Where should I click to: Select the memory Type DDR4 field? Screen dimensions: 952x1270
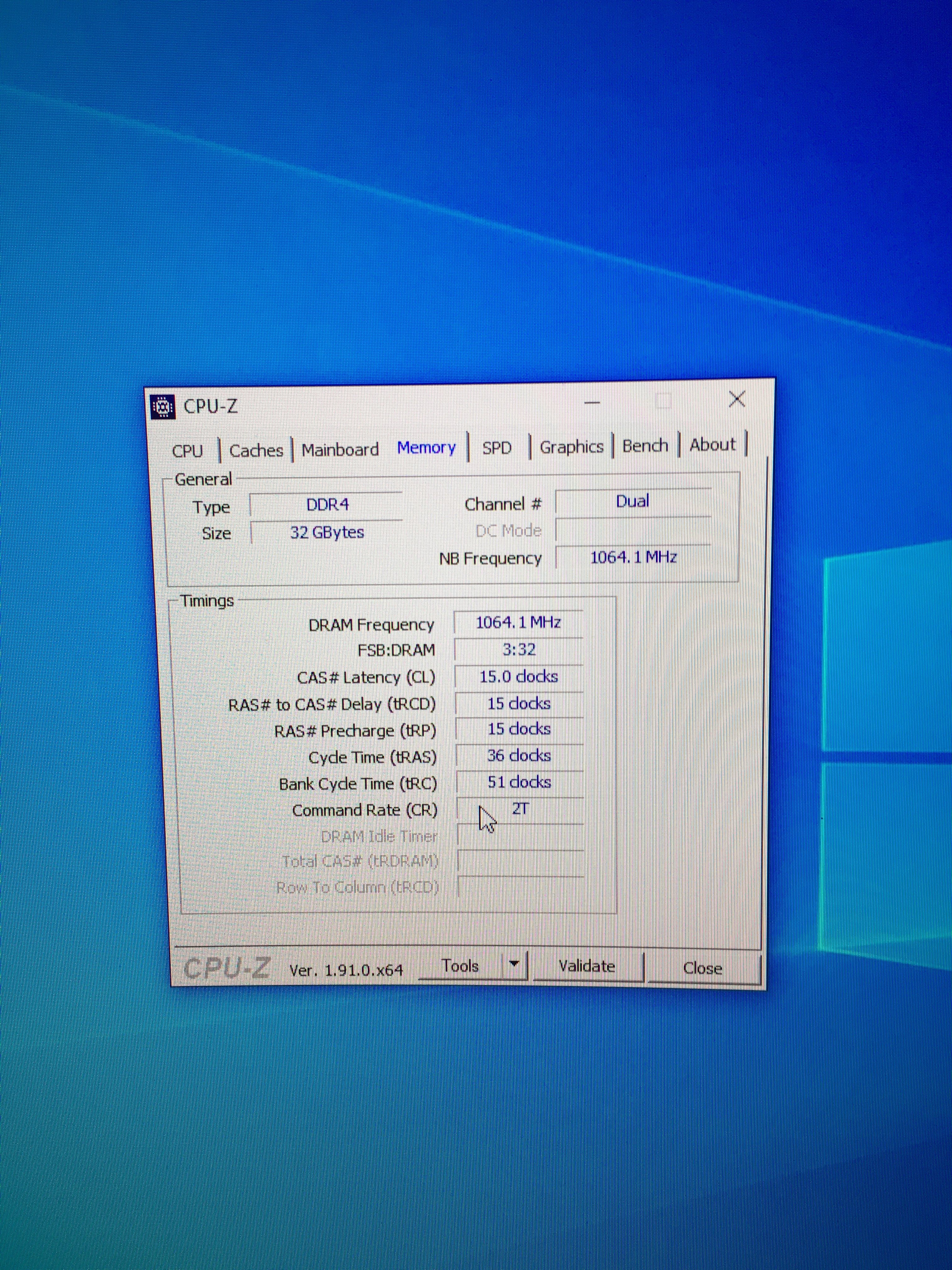pyautogui.click(x=327, y=505)
